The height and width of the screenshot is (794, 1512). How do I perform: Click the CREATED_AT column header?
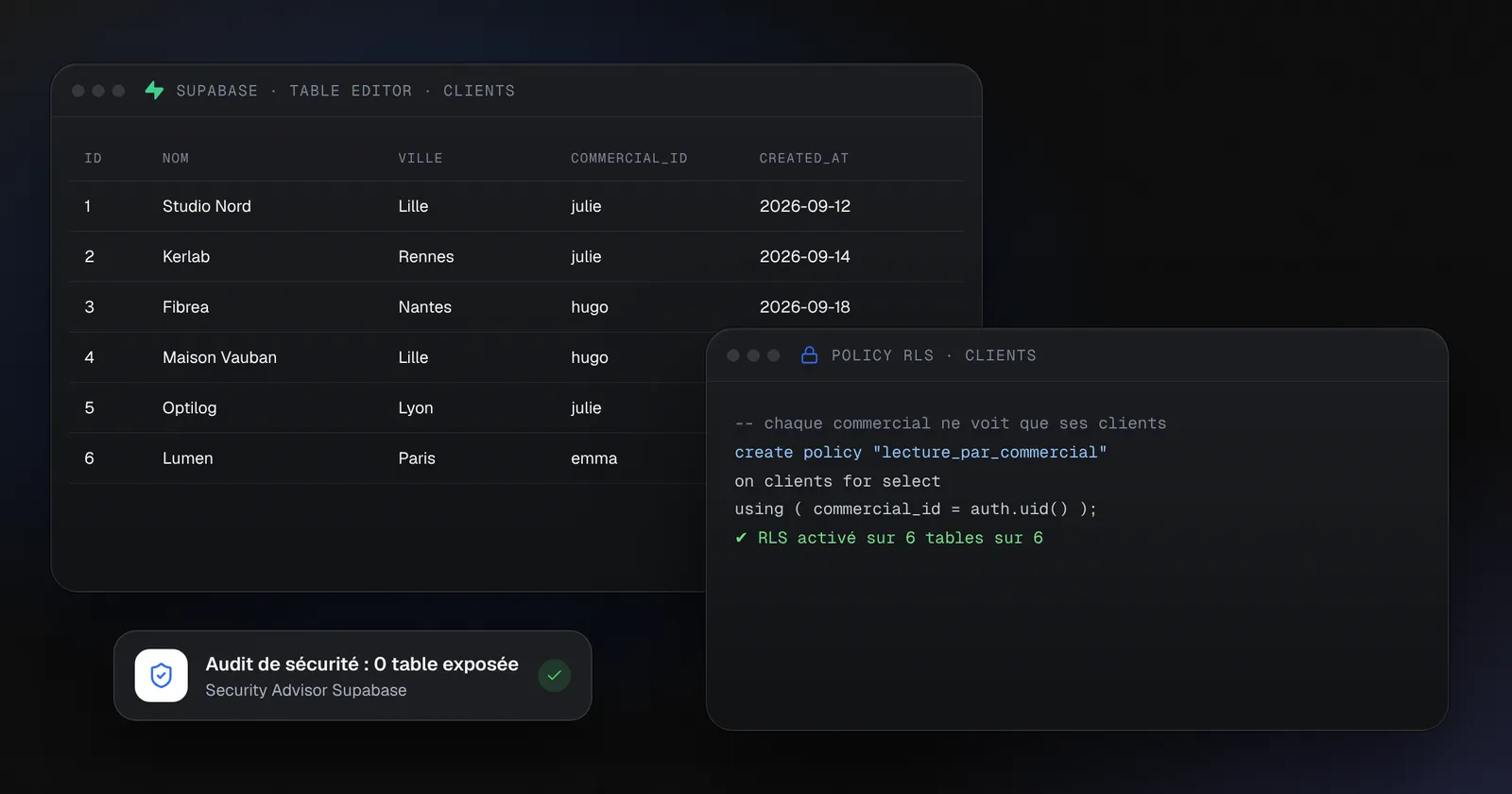click(804, 159)
